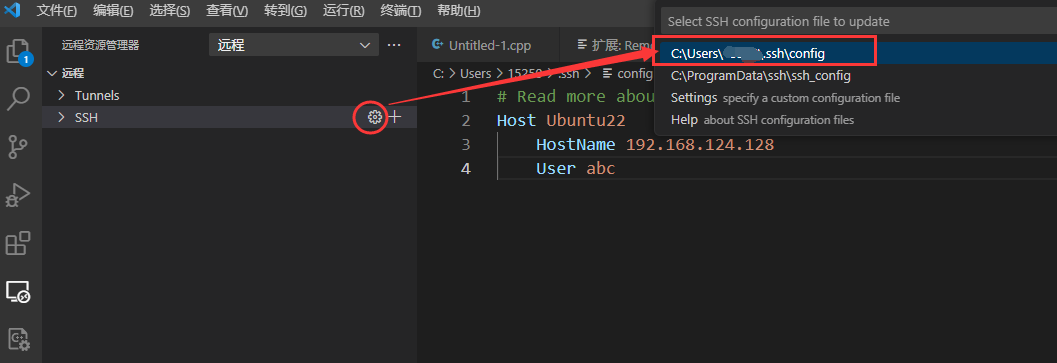Open the Source Control view
Screen dimensions: 1057x363
(18, 146)
